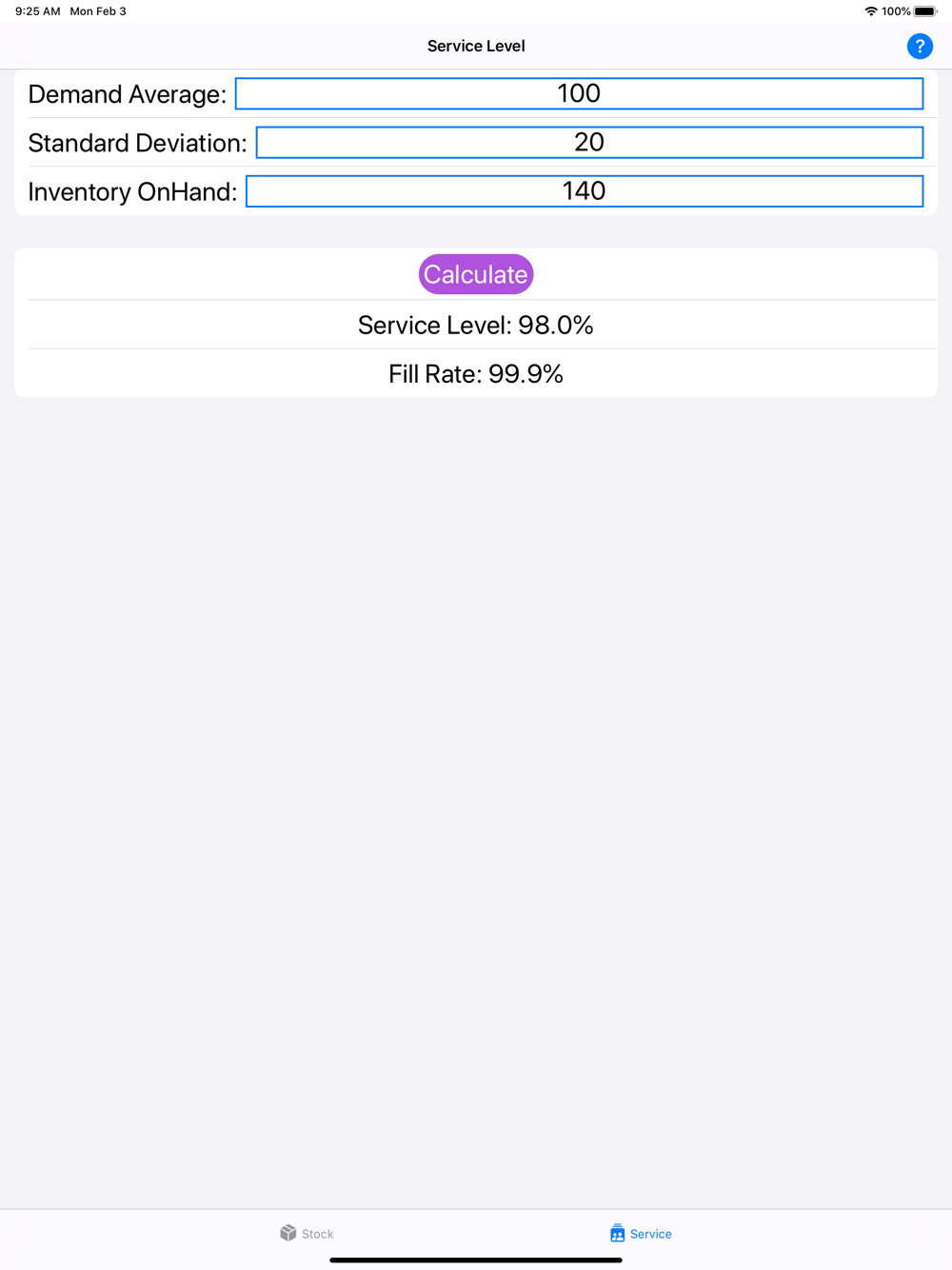This screenshot has width=952, height=1270.
Task: Tap the Stock tab box icon
Action: 288,1233
